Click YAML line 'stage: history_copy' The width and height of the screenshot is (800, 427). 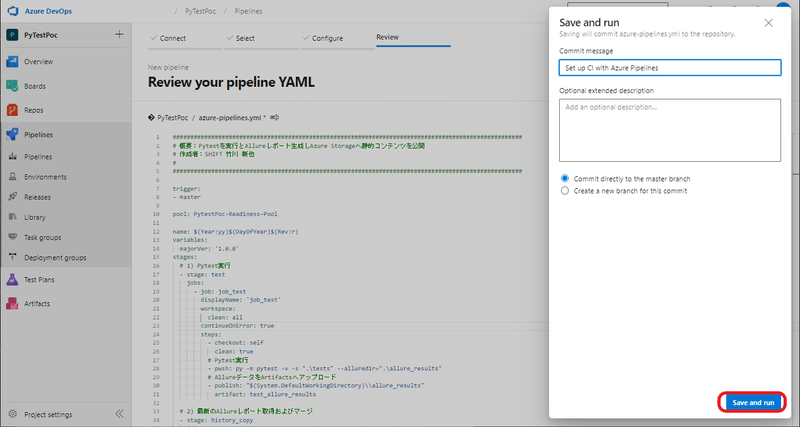tap(220, 420)
